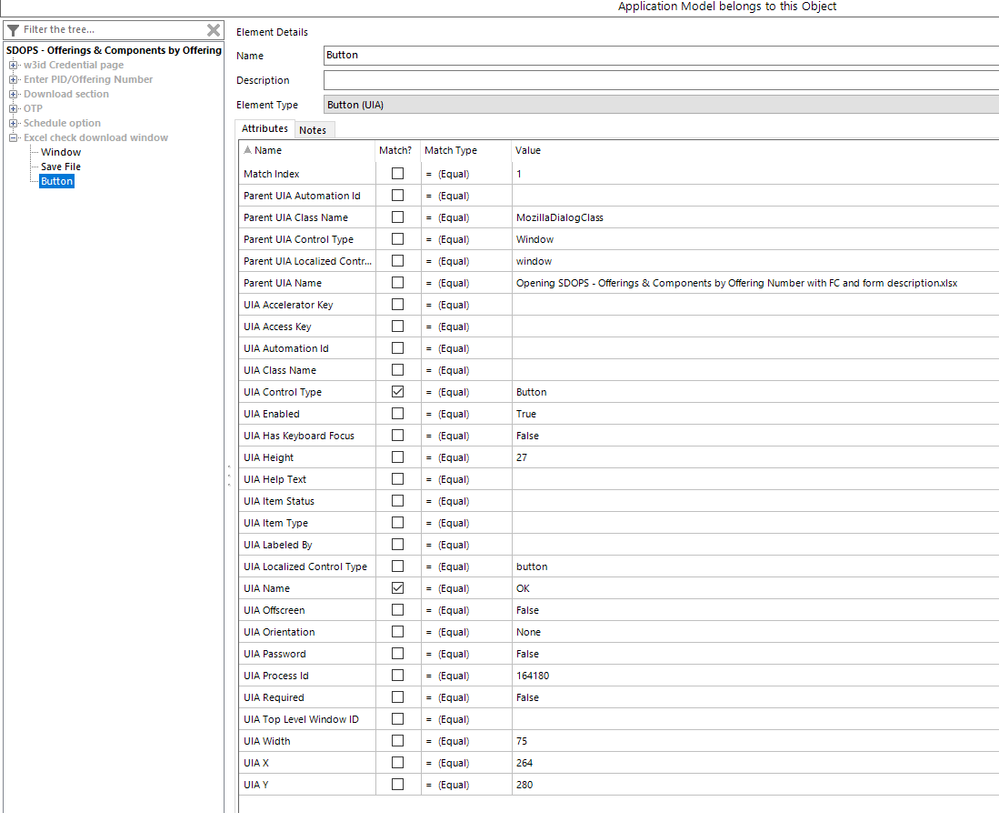Screen dimensions: 999x813
Task: Sort attributes by the Name column header
Action: click(x=307, y=150)
